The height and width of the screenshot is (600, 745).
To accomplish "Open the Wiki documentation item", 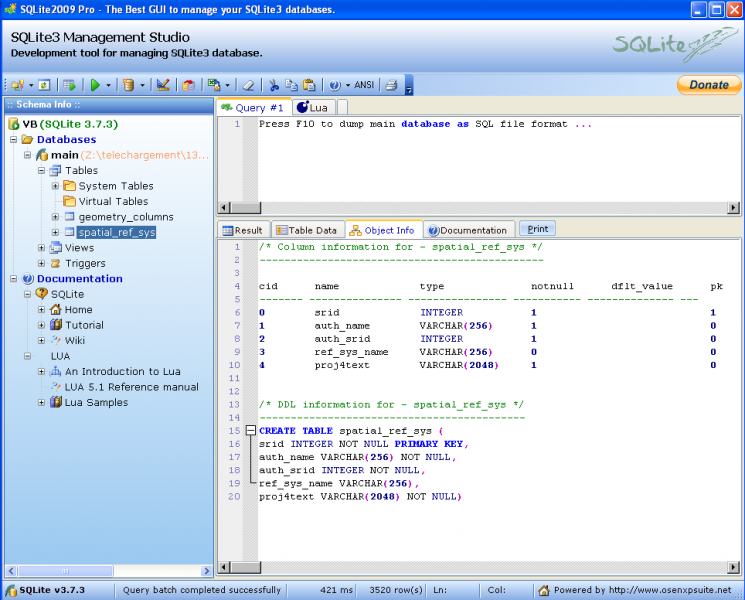I will pos(75,341).
